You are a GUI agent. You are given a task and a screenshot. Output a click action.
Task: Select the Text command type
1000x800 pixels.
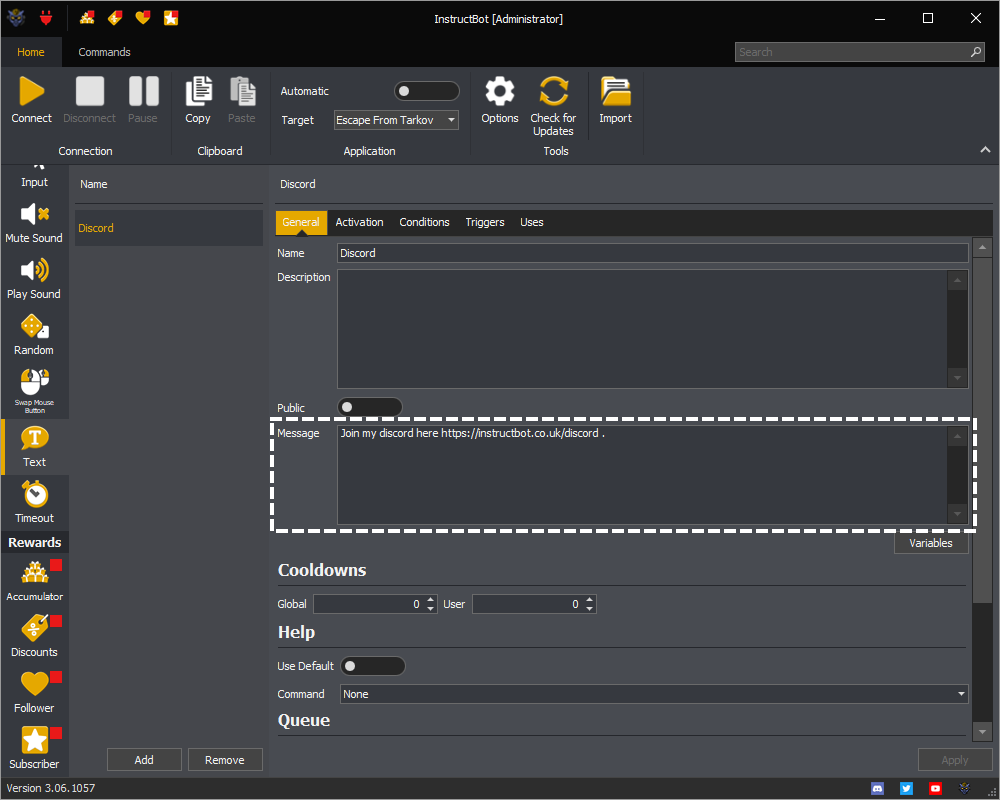pos(34,447)
